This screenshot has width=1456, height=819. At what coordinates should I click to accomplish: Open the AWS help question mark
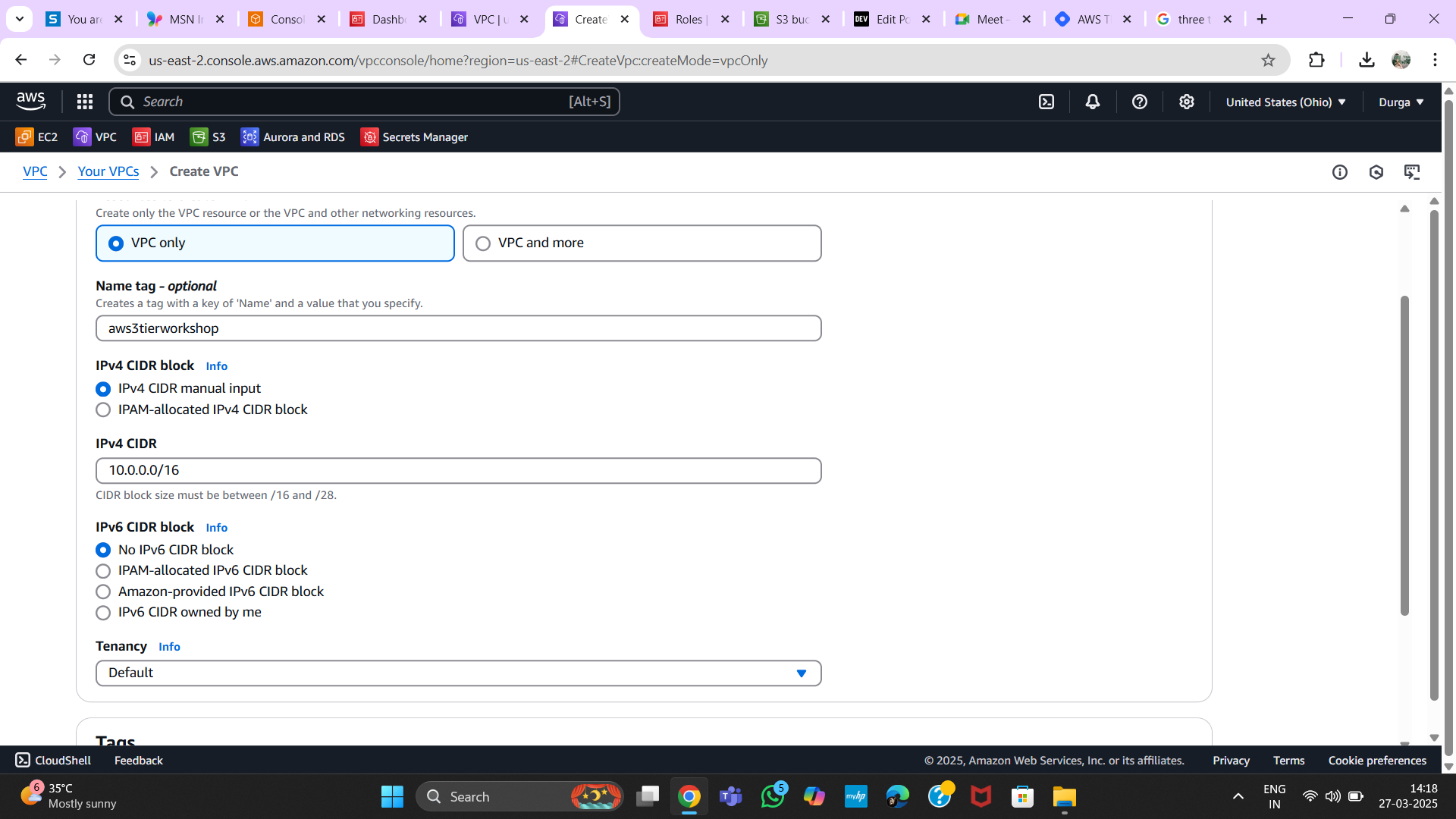pos(1140,102)
